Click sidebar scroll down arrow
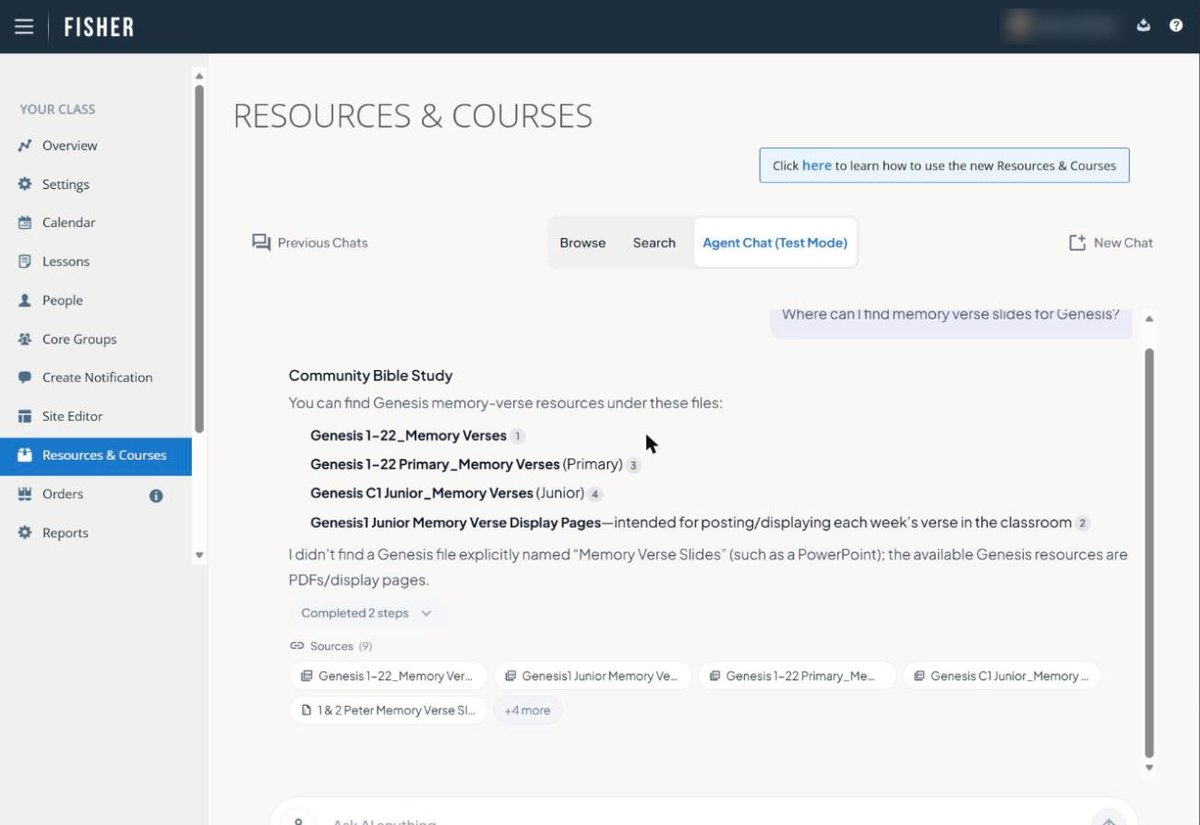This screenshot has width=1200, height=825. pos(199,555)
